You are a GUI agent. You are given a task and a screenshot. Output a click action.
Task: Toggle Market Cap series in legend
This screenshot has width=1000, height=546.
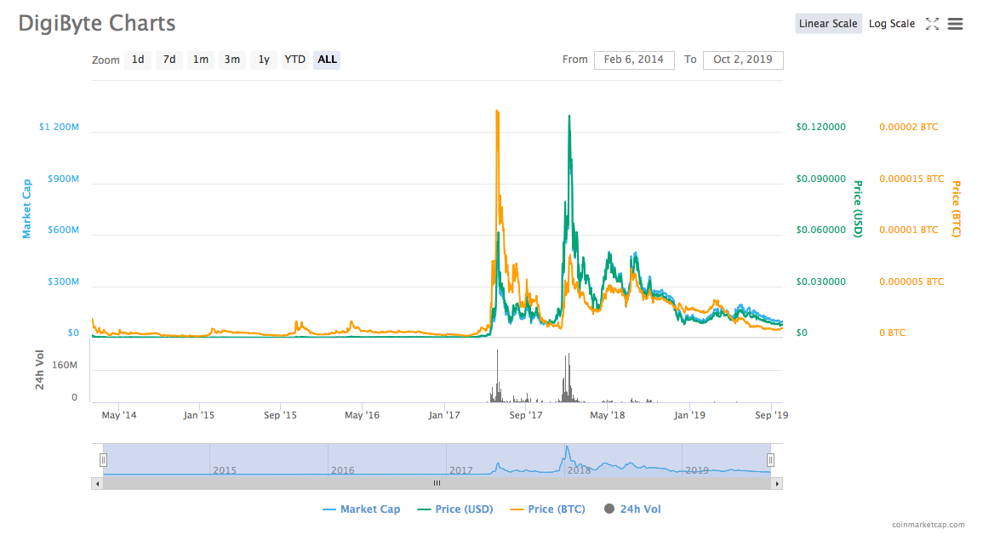[362, 509]
